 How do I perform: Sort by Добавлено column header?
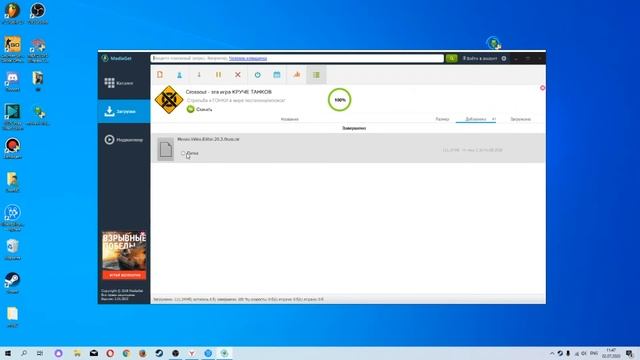(x=476, y=119)
